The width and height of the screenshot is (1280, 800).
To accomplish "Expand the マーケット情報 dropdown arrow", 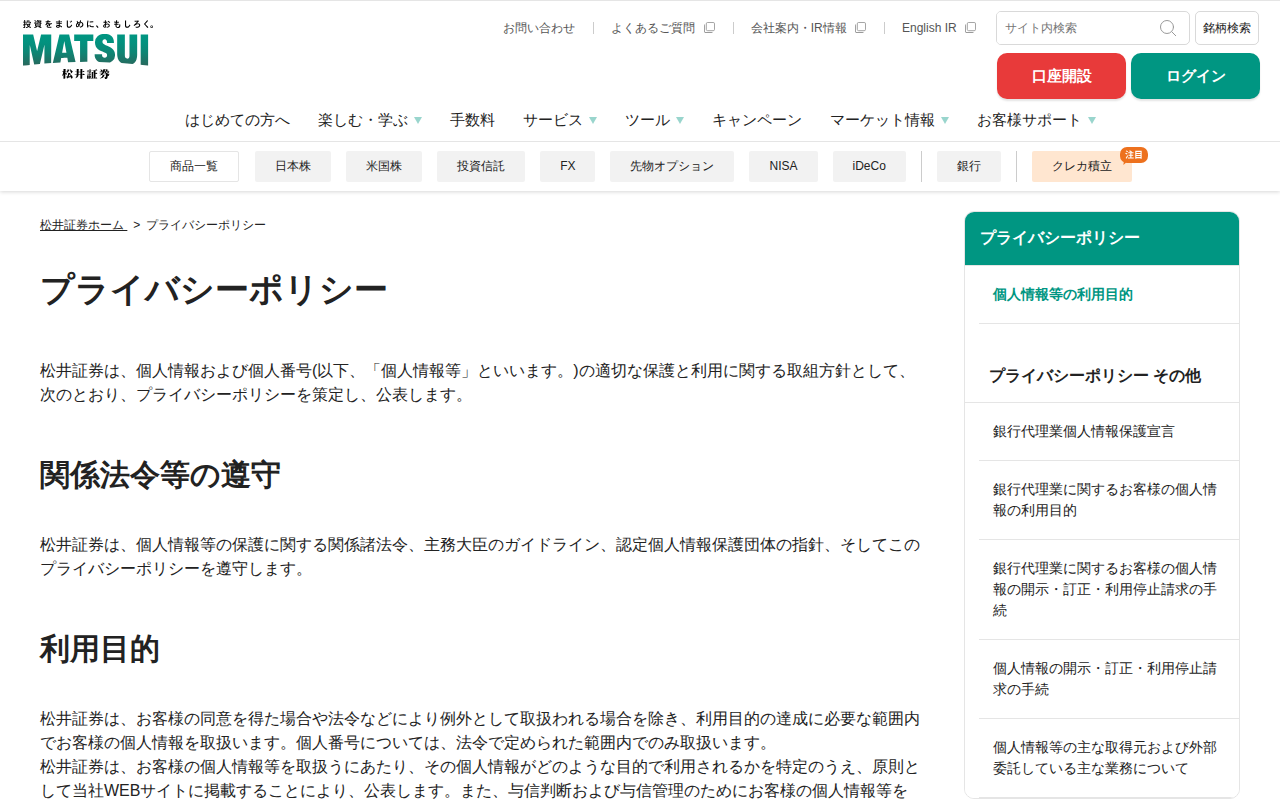I will (945, 120).
